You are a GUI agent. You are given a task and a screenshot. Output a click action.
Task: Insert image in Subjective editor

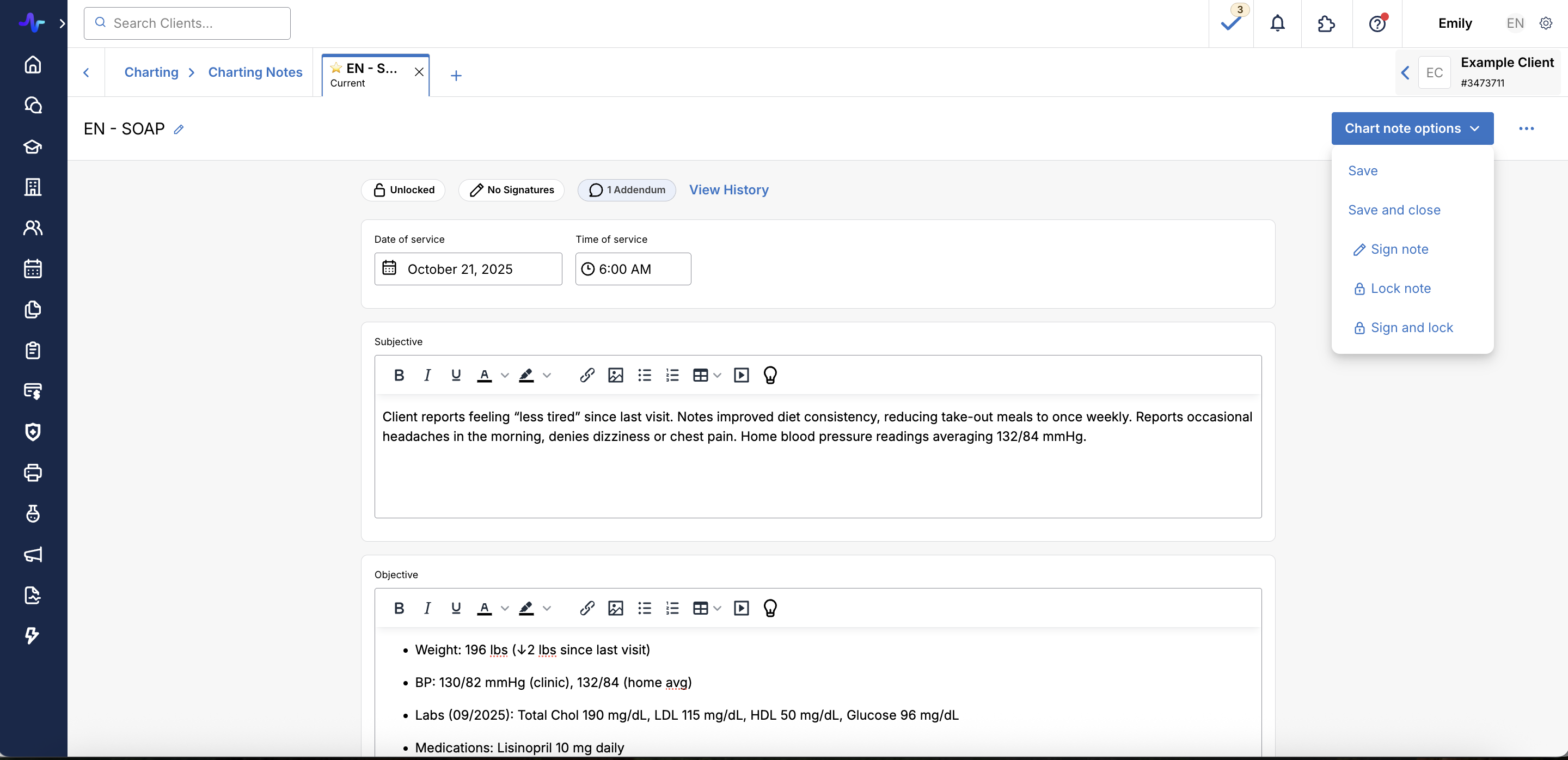[615, 376]
